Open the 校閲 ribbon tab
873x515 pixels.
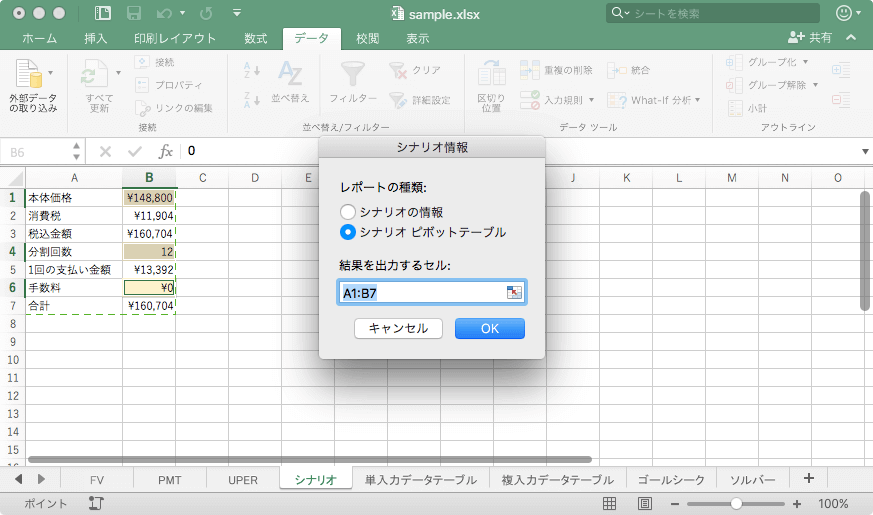pyautogui.click(x=367, y=38)
